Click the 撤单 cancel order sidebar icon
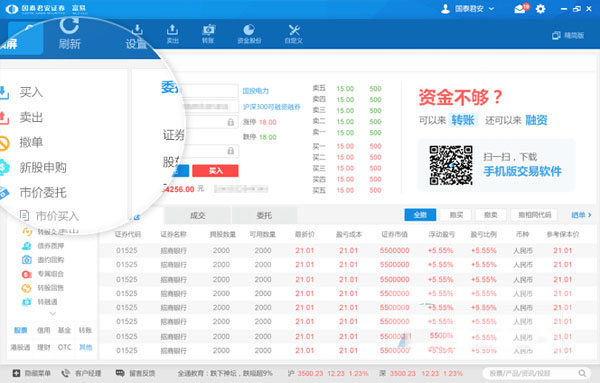The image size is (600, 383). pyautogui.click(x=3, y=143)
